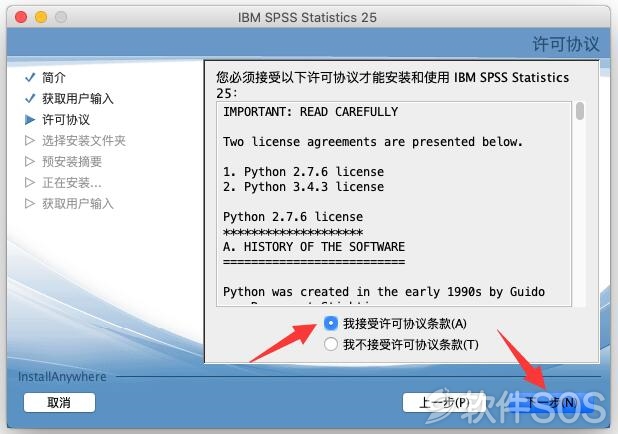The image size is (618, 434).
Task: Click the checked 获取用户输入 step
Action: (78, 98)
